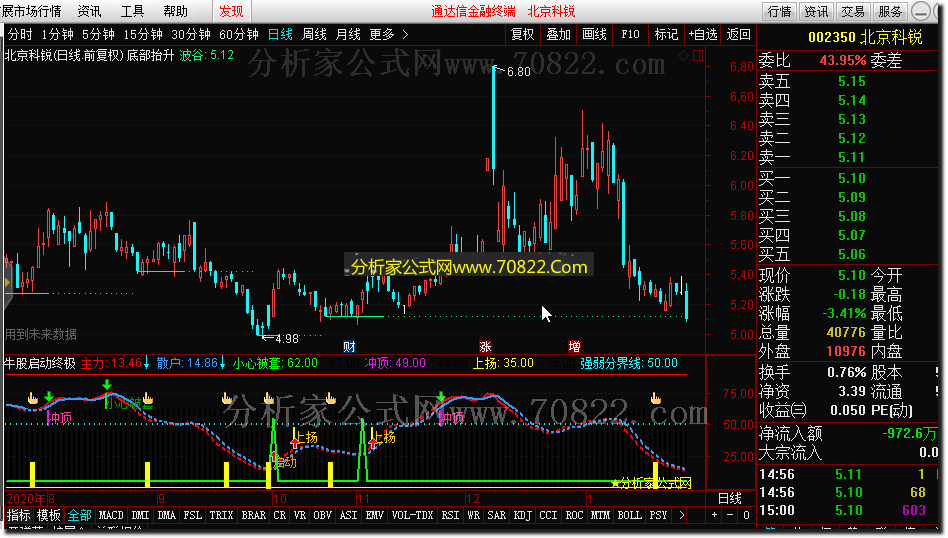Click the 画线 draw line button
This screenshot has height=538, width=948.
594,34
